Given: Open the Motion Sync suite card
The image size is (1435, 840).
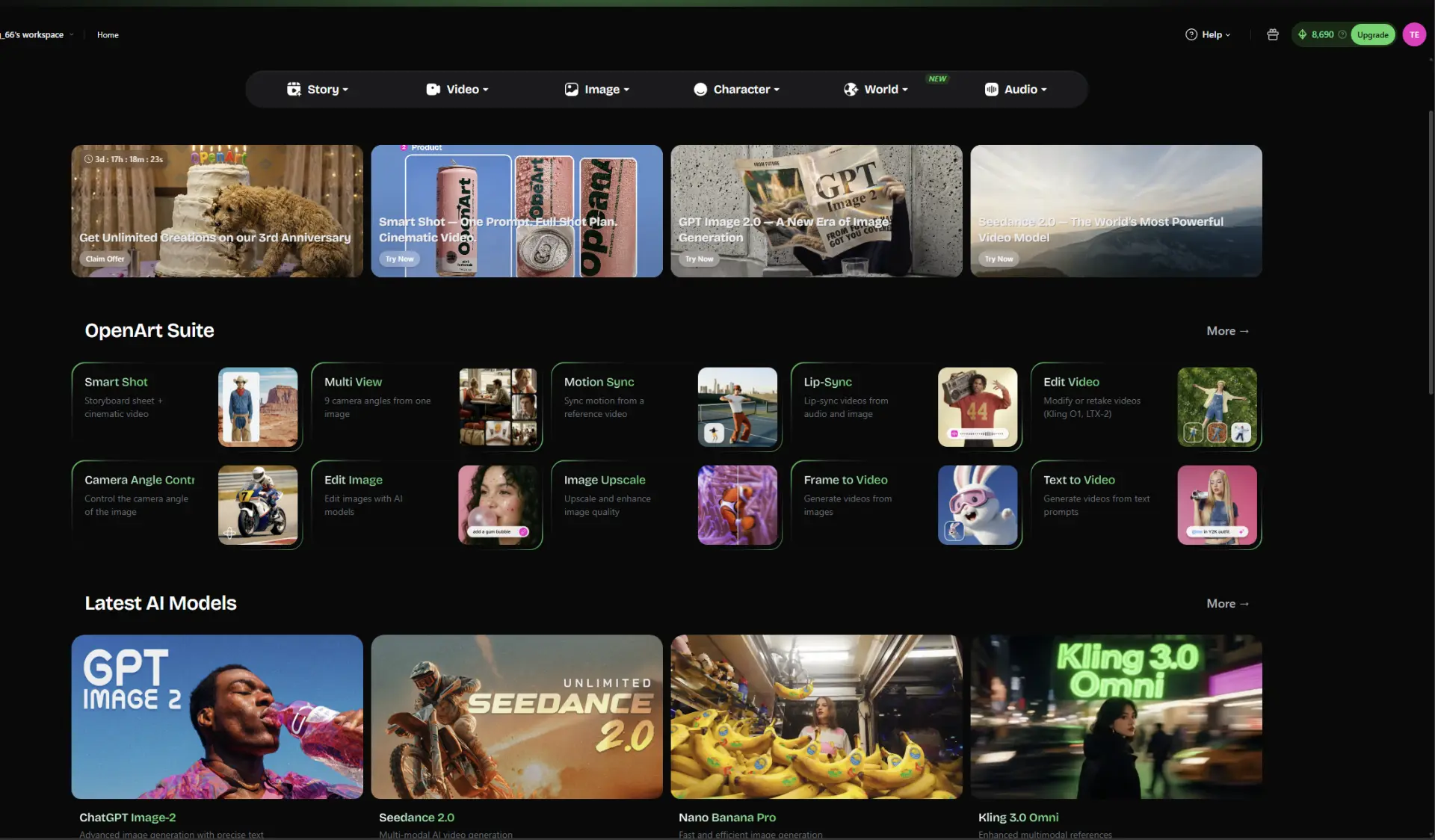Looking at the screenshot, I should (x=667, y=407).
